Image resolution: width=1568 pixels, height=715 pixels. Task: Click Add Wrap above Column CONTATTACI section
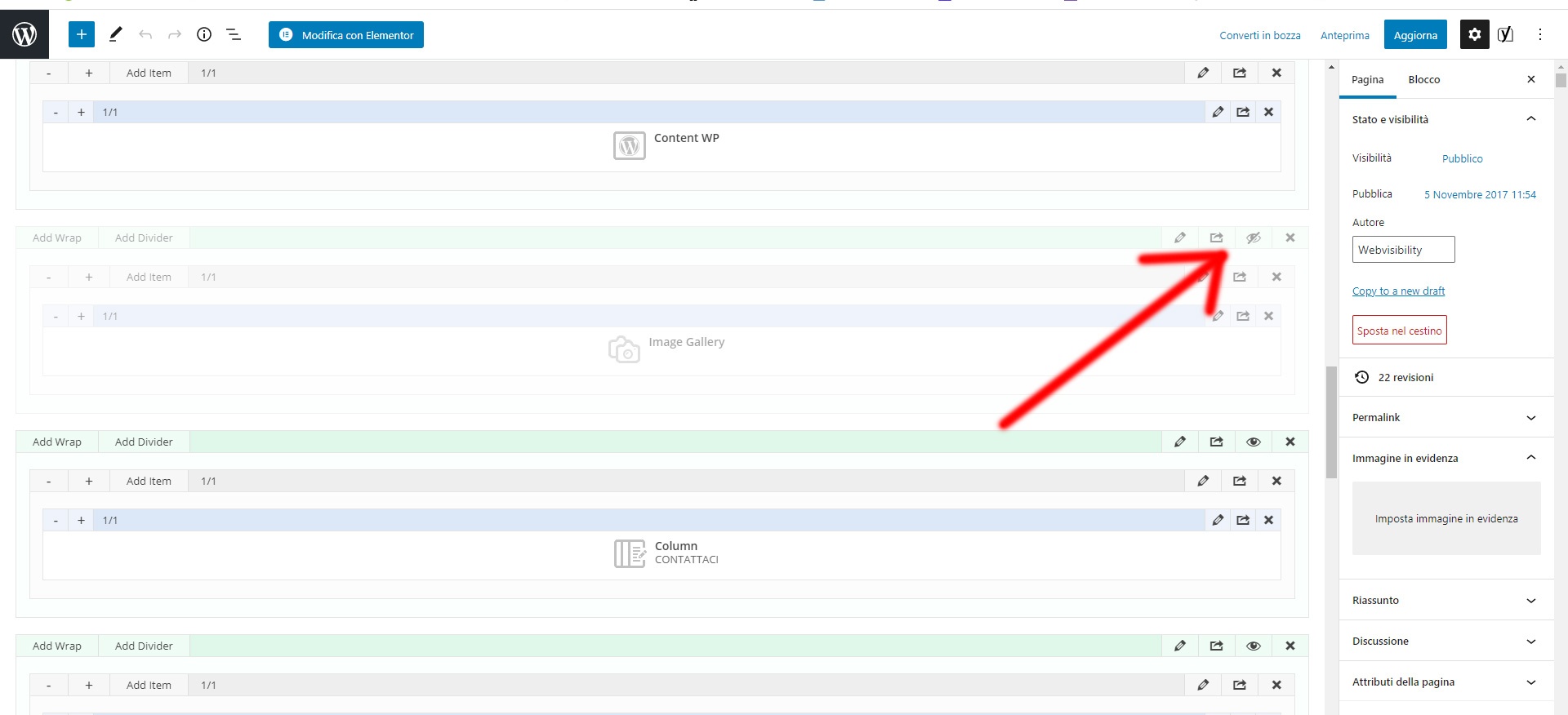click(57, 442)
